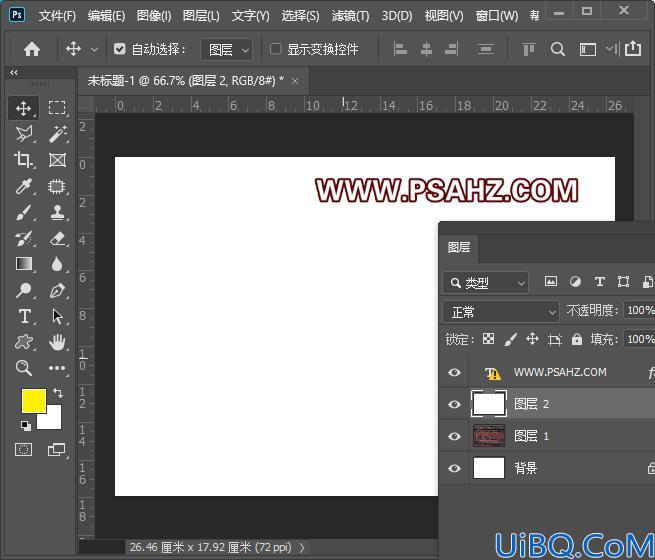This screenshot has height=560, width=655.
Task: Select the Crop tool
Action: 23,160
